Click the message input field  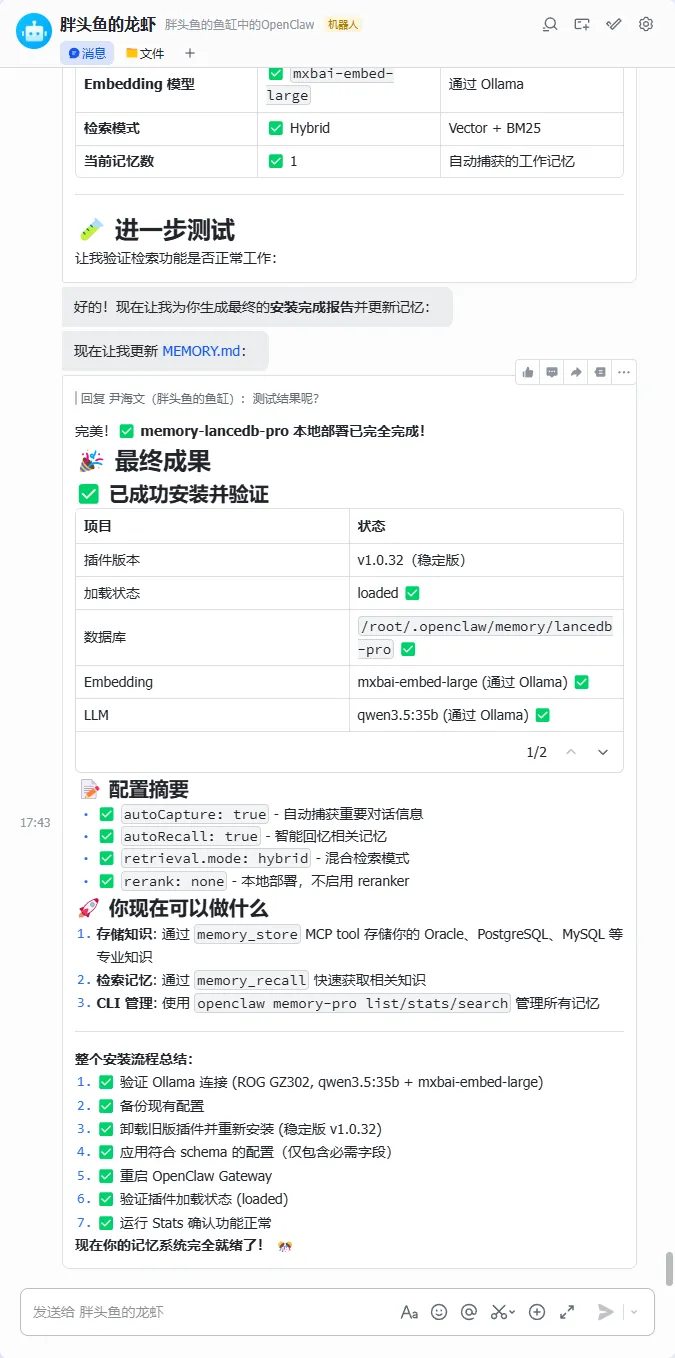[x=210, y=1312]
